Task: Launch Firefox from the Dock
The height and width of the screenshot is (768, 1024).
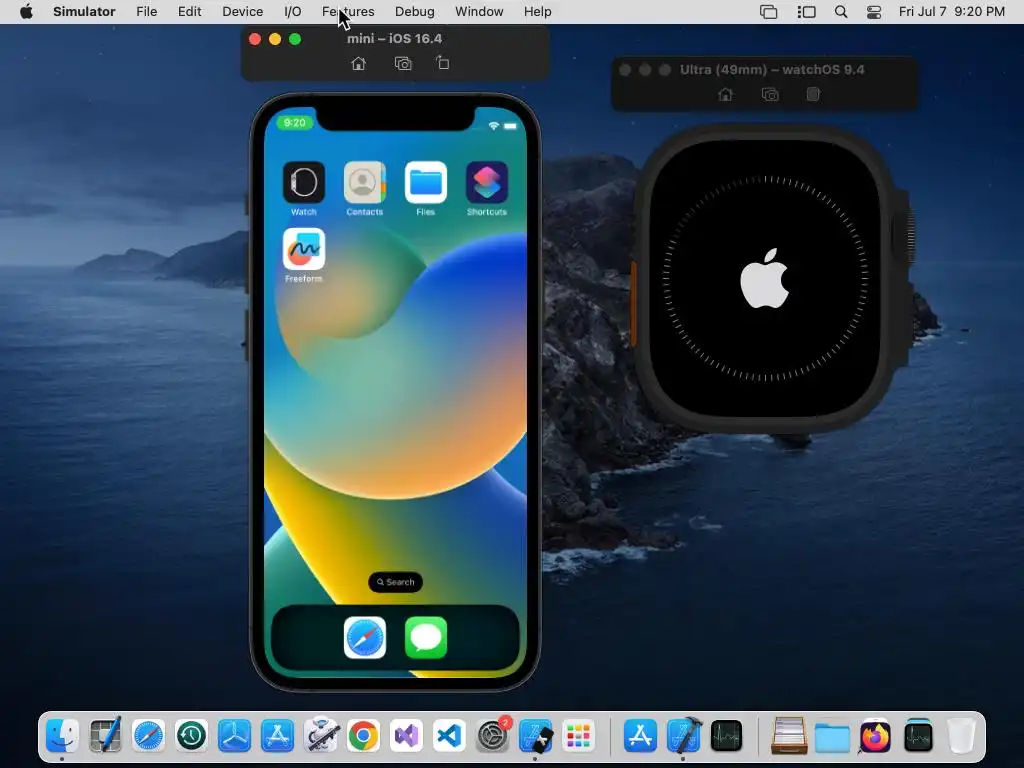Action: (x=875, y=736)
